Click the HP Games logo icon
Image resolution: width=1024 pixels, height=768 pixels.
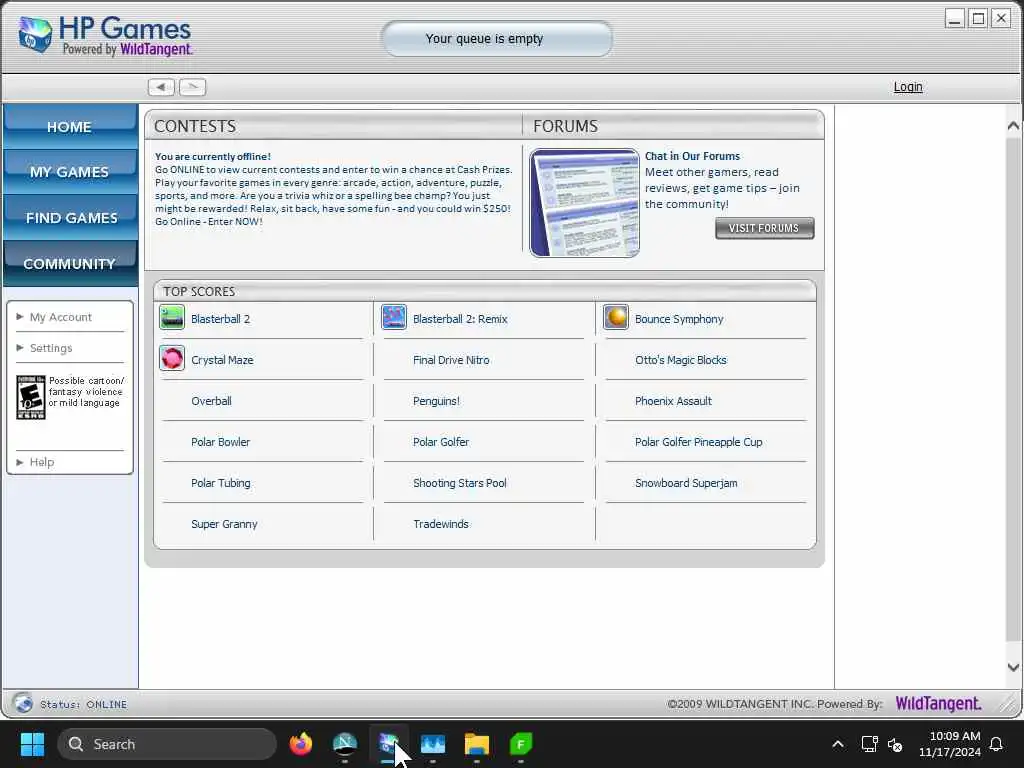(x=34, y=34)
